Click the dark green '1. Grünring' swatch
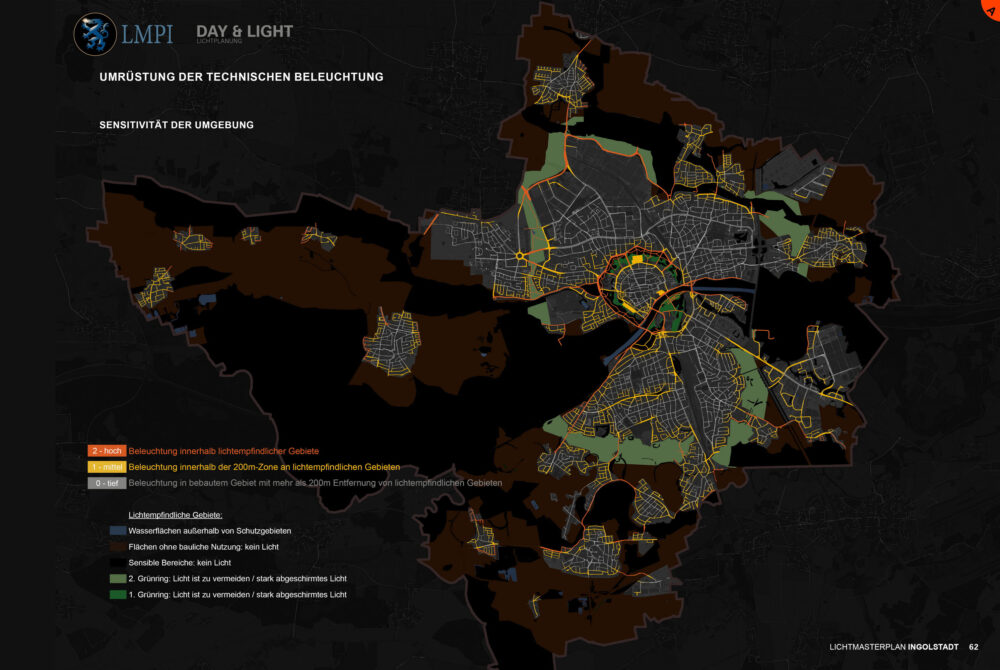 [x=119, y=594]
